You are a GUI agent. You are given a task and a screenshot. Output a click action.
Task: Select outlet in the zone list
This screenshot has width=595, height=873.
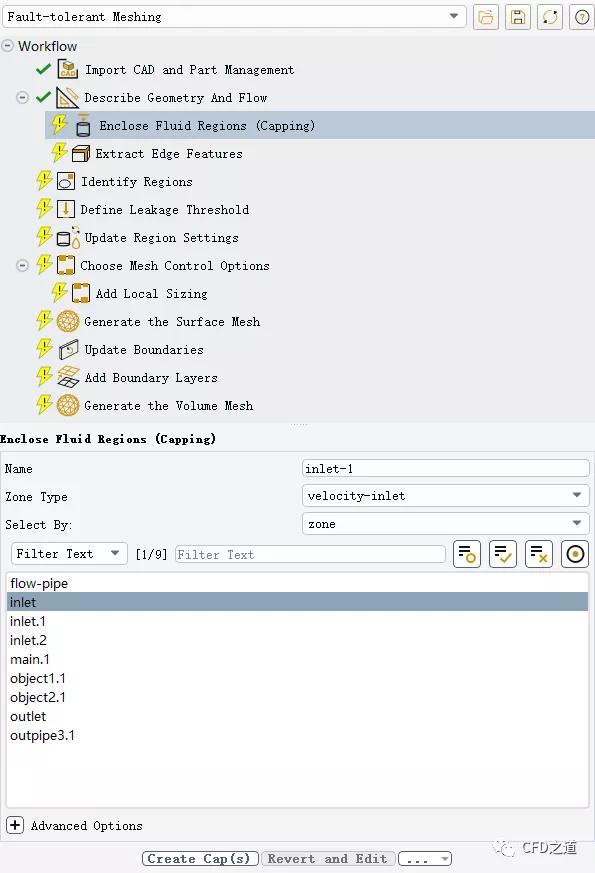pyautogui.click(x=297, y=716)
